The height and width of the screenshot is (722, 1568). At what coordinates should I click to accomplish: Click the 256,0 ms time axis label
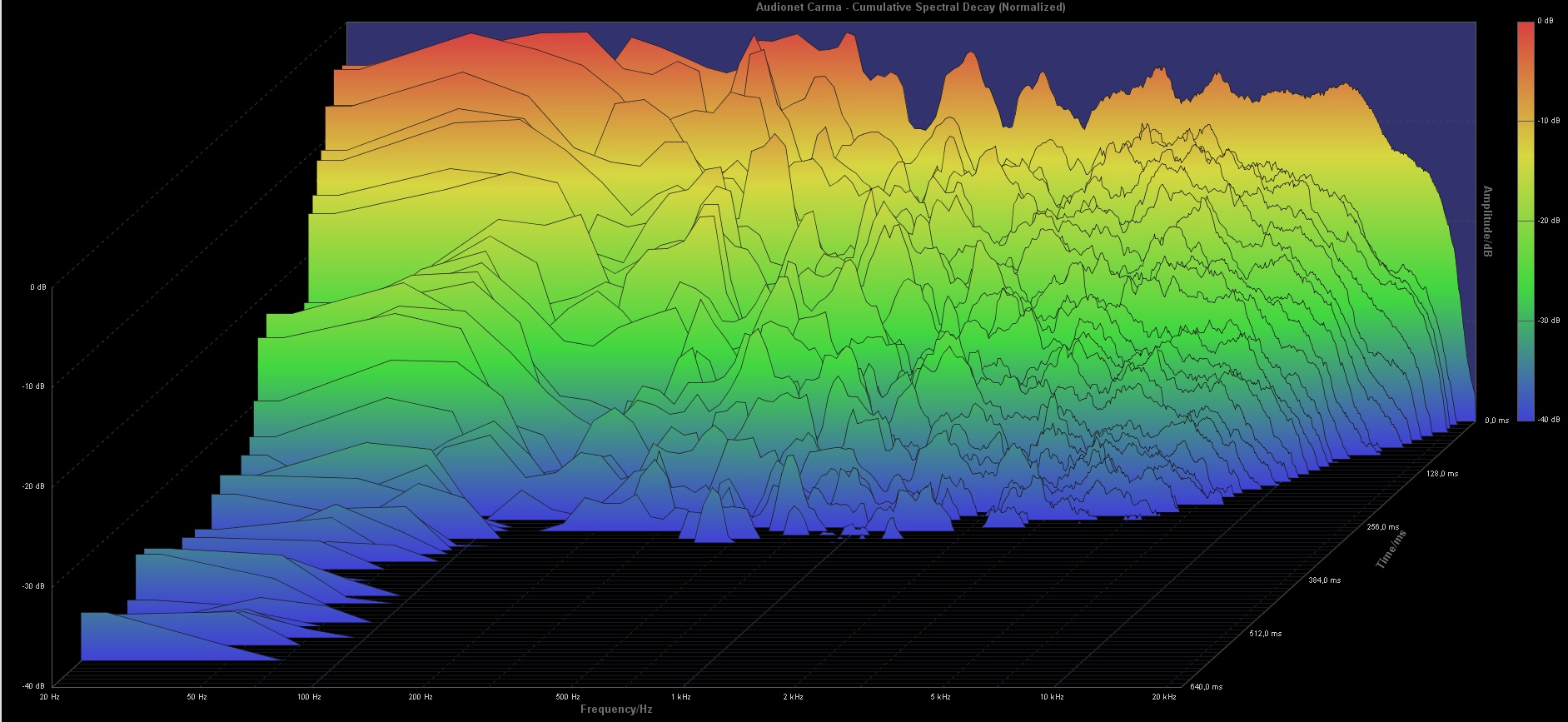pos(1382,527)
